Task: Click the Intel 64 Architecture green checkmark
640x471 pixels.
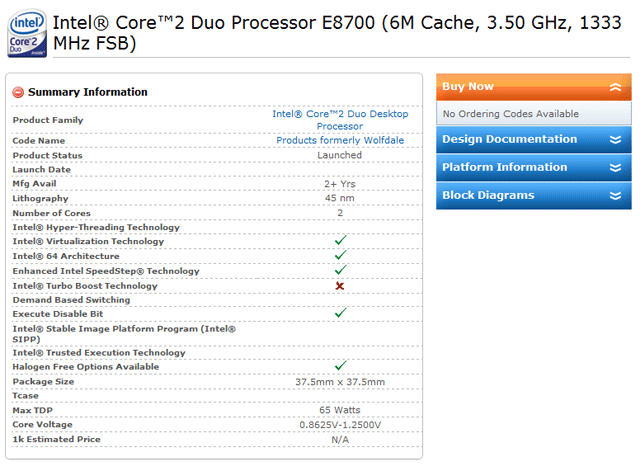Action: (x=340, y=255)
